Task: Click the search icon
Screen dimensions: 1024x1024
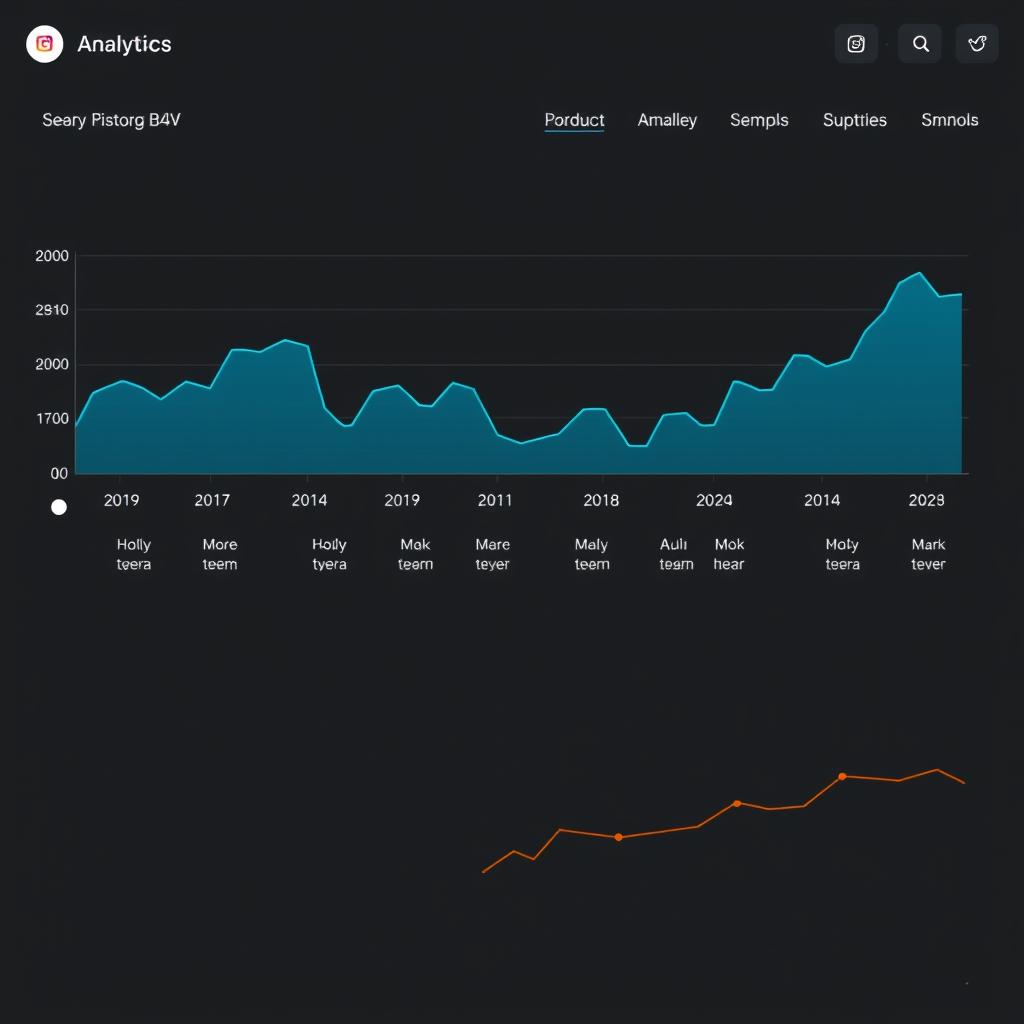Action: point(919,43)
